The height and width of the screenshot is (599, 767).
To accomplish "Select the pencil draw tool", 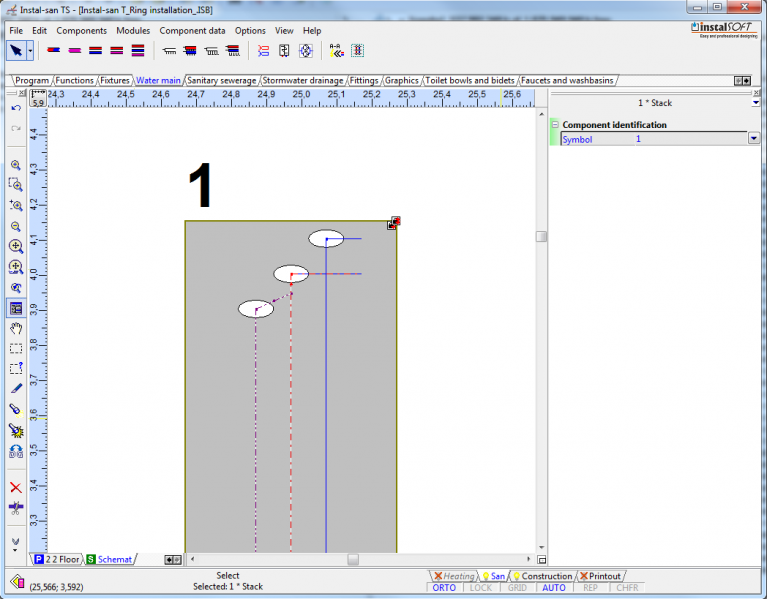I will (x=16, y=388).
